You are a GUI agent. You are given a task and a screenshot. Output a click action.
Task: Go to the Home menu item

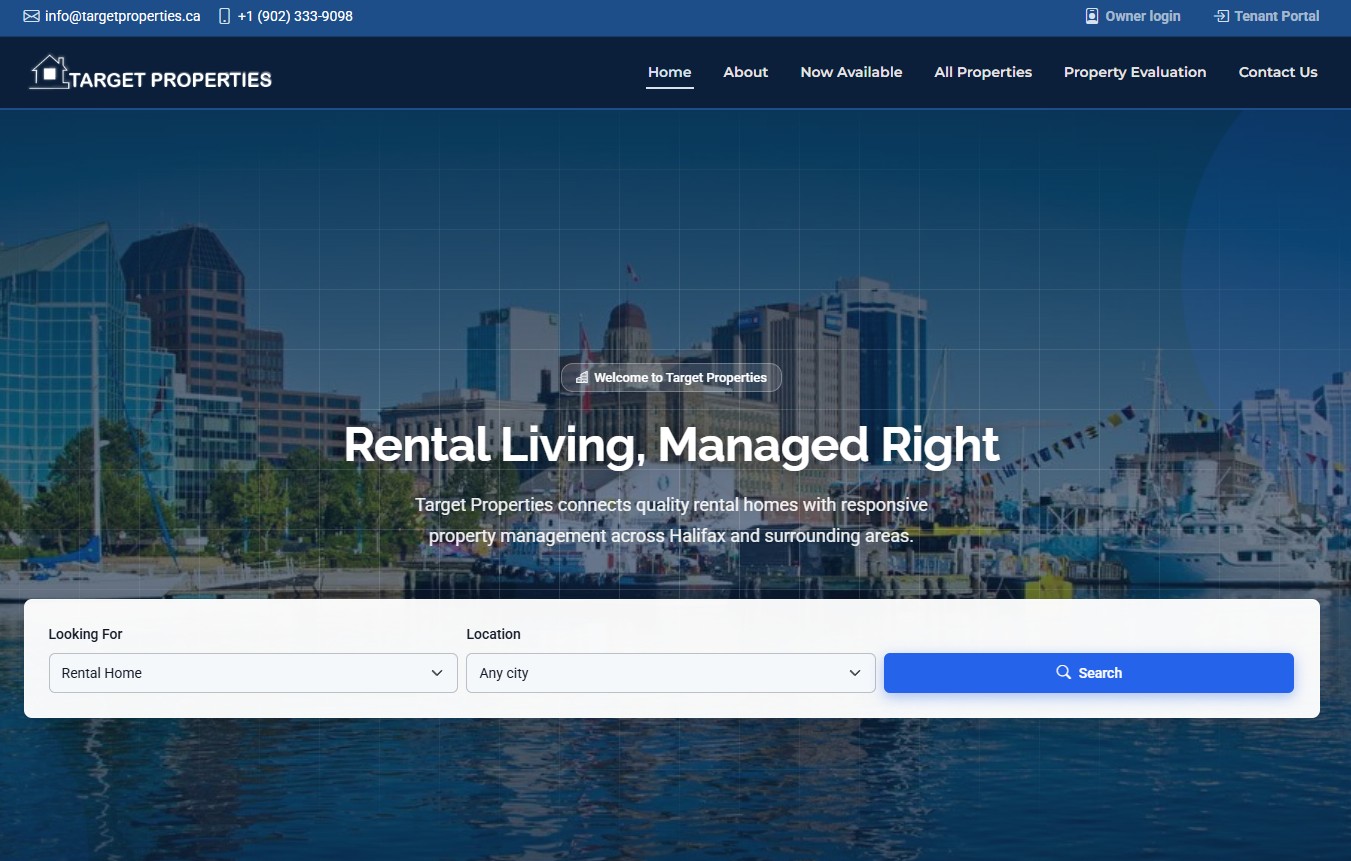click(x=670, y=72)
